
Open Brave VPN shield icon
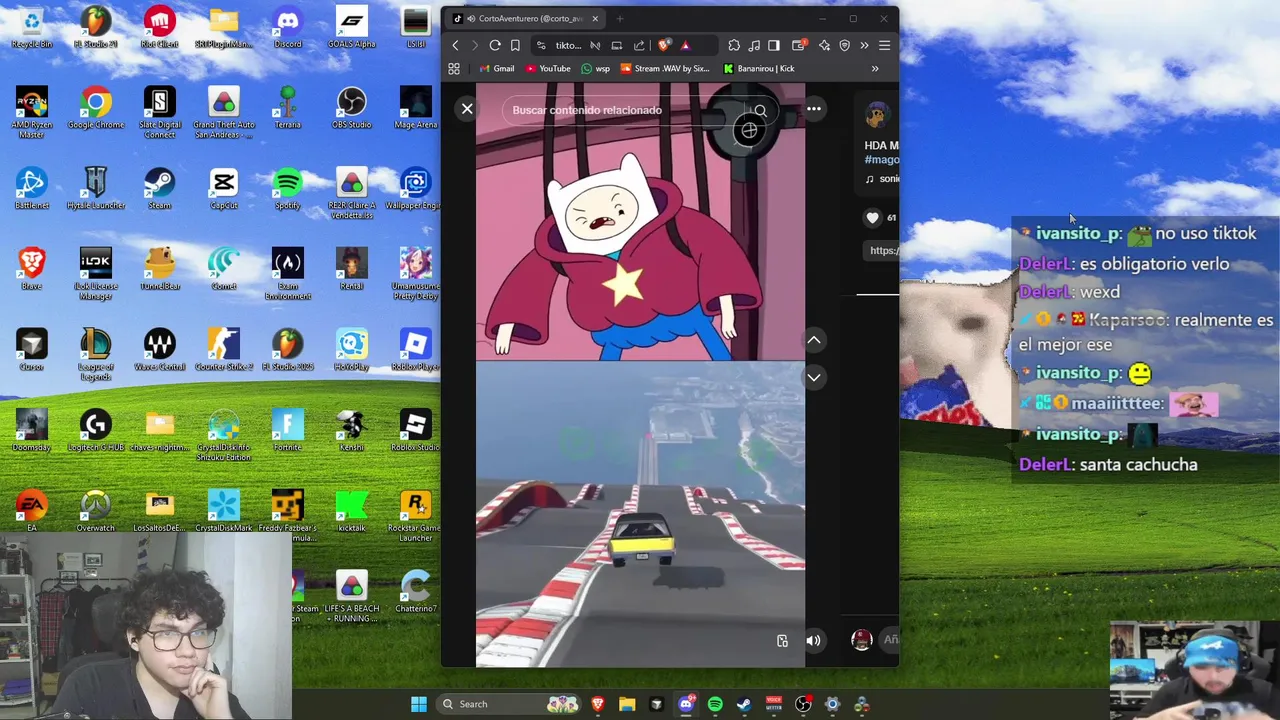tap(844, 45)
